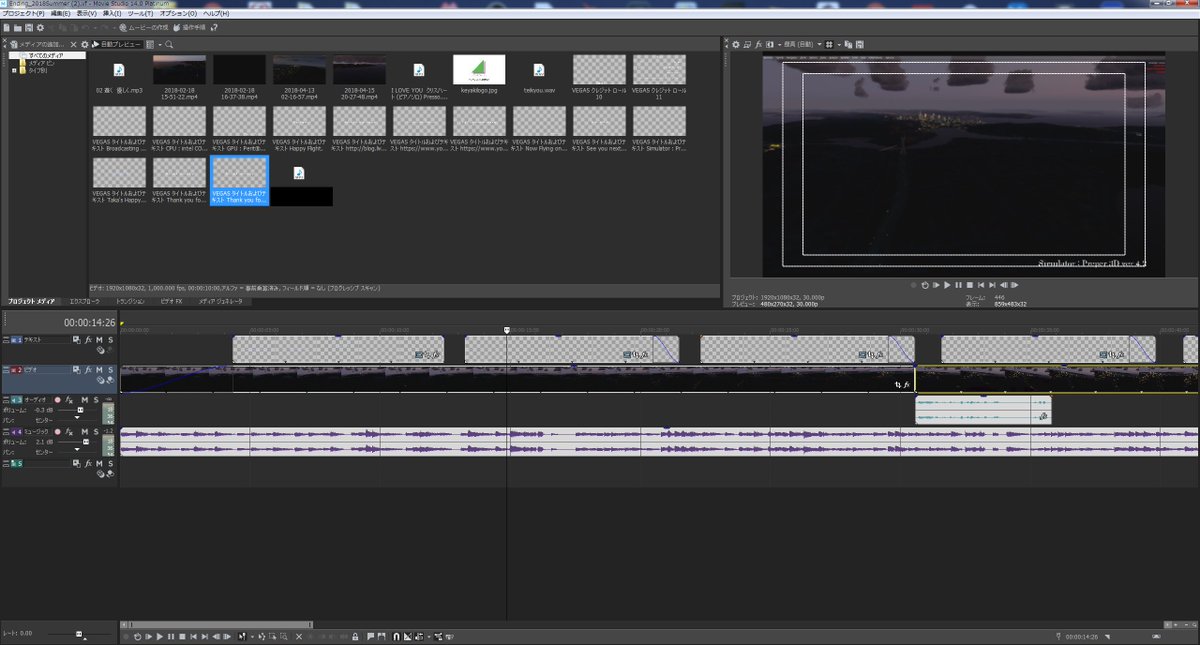Solo the テキスト video track
1200x645 pixels.
(110, 340)
